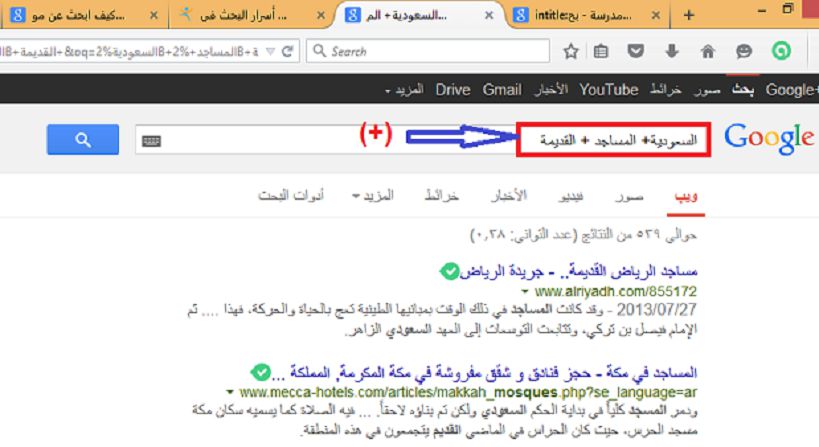The height and width of the screenshot is (447, 819).
Task: Go to the Firefox home page icon
Action: click(708, 51)
